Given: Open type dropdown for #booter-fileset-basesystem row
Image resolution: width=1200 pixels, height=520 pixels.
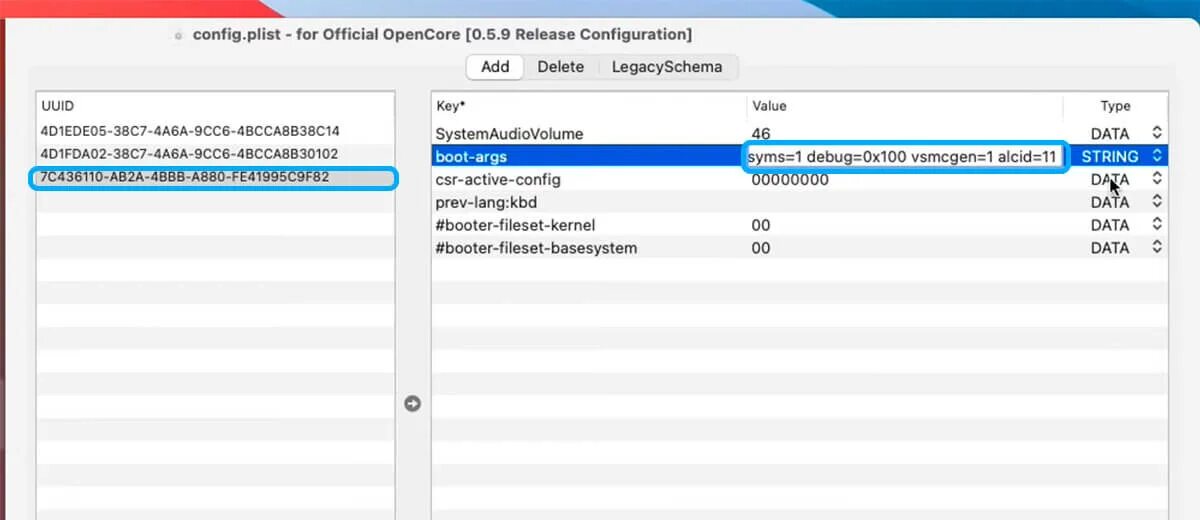Looking at the screenshot, I should 1157,247.
